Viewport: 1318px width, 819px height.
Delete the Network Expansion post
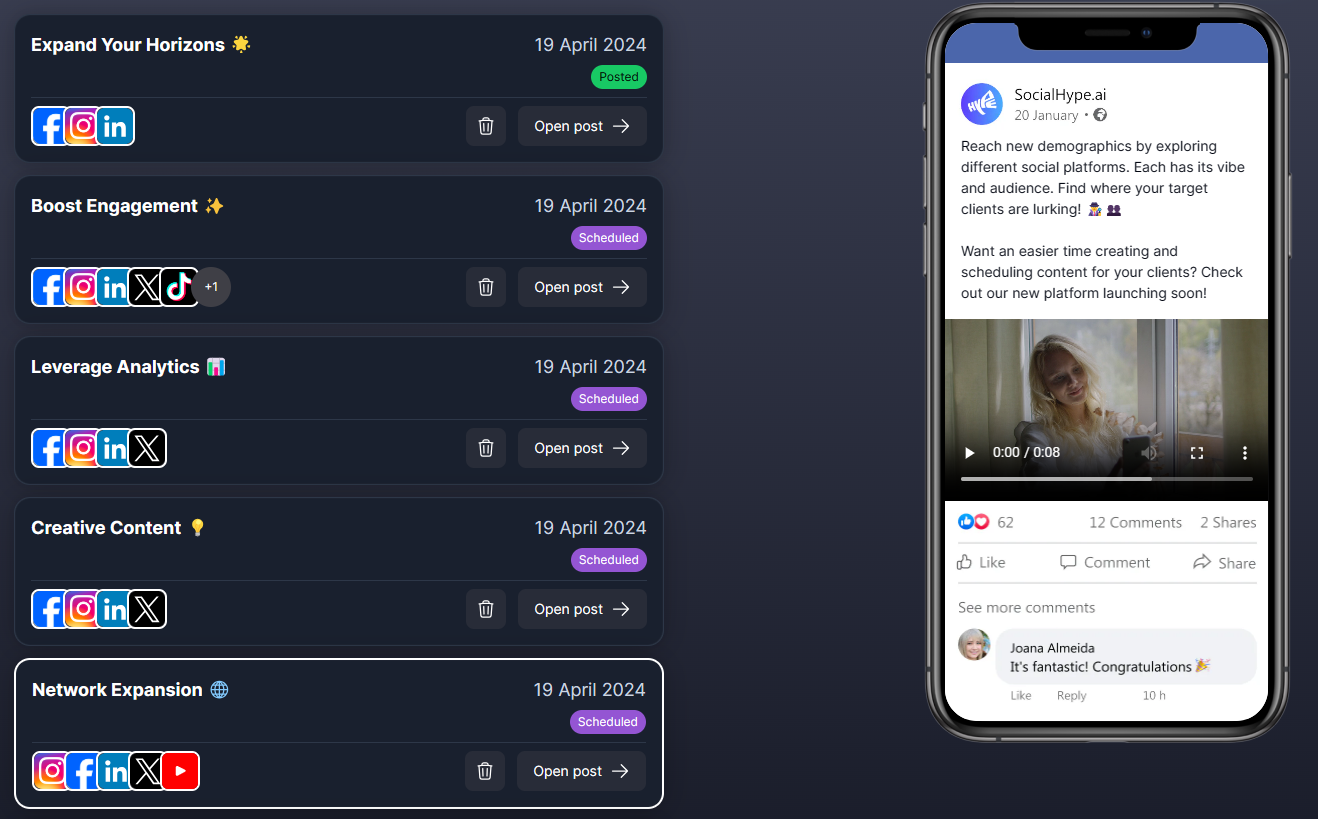pos(485,771)
